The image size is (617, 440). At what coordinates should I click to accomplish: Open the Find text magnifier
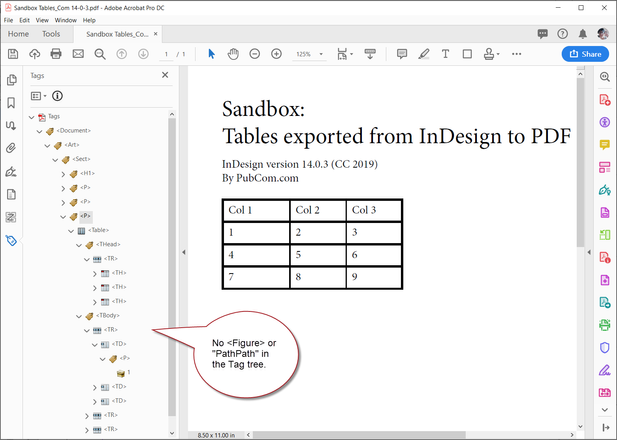(x=100, y=54)
